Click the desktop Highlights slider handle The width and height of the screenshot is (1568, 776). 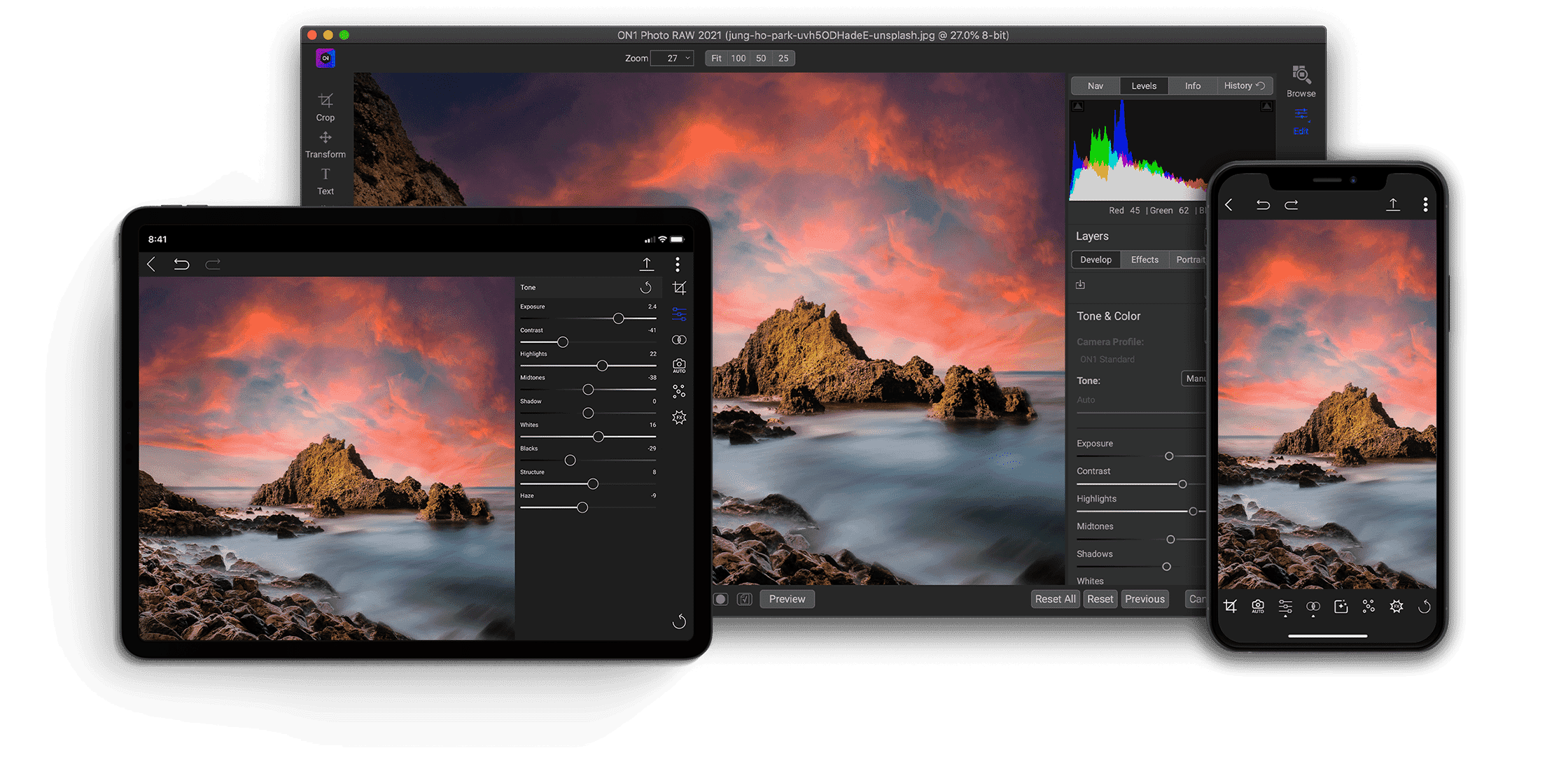1193,512
